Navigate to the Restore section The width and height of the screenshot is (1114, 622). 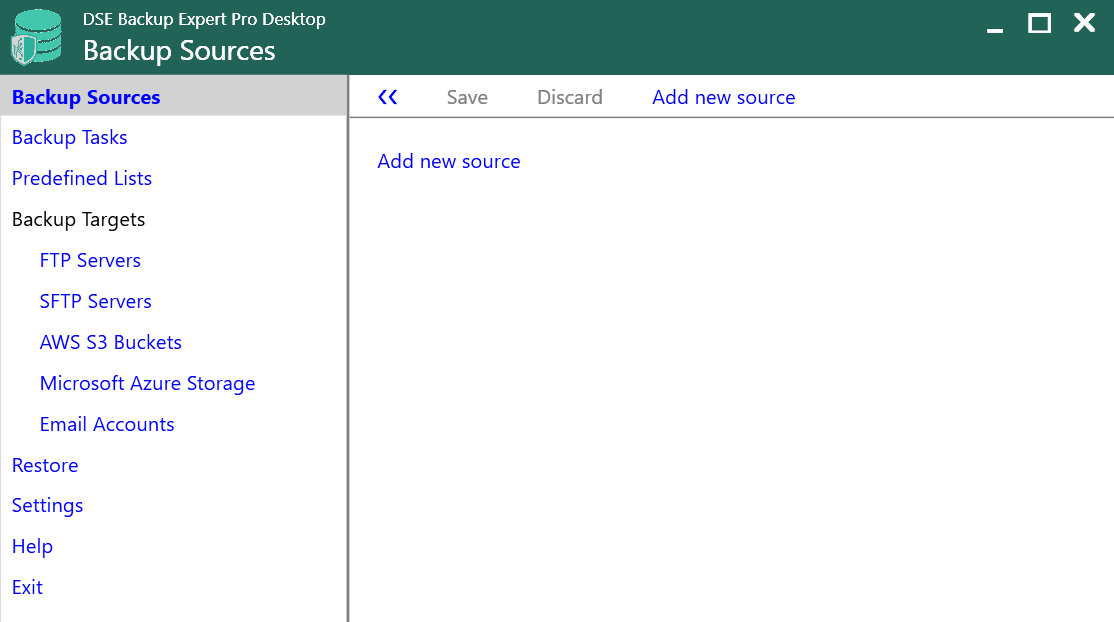45,466
